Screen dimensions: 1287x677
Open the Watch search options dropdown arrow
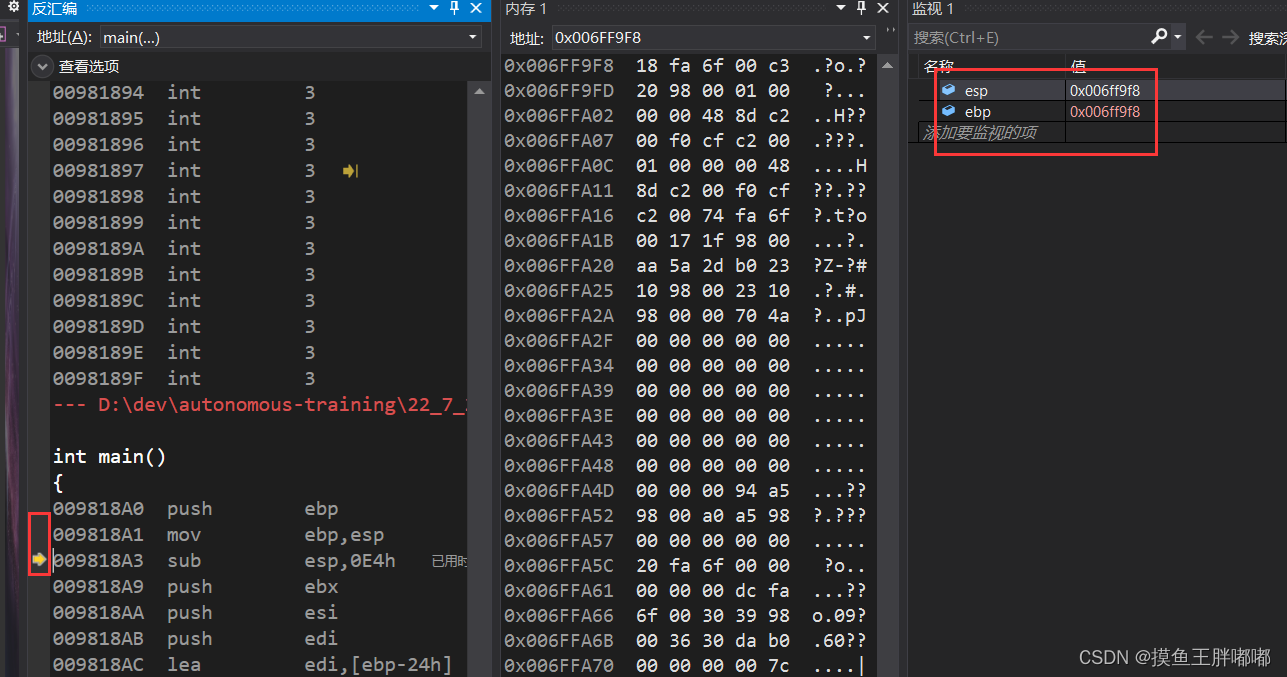pos(1178,37)
